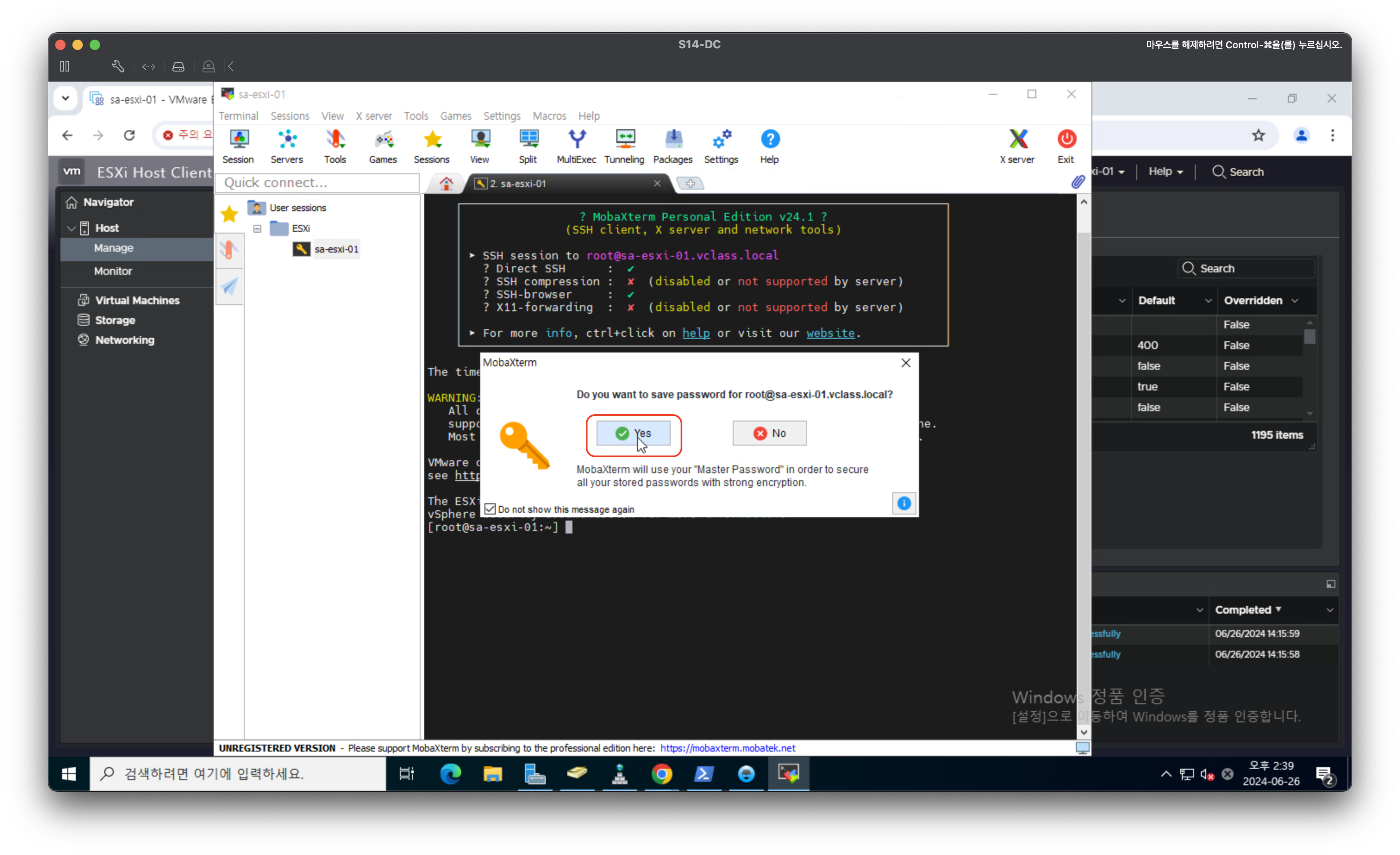Click Yes to save password
This screenshot has height=855, width=1400.
coord(633,434)
